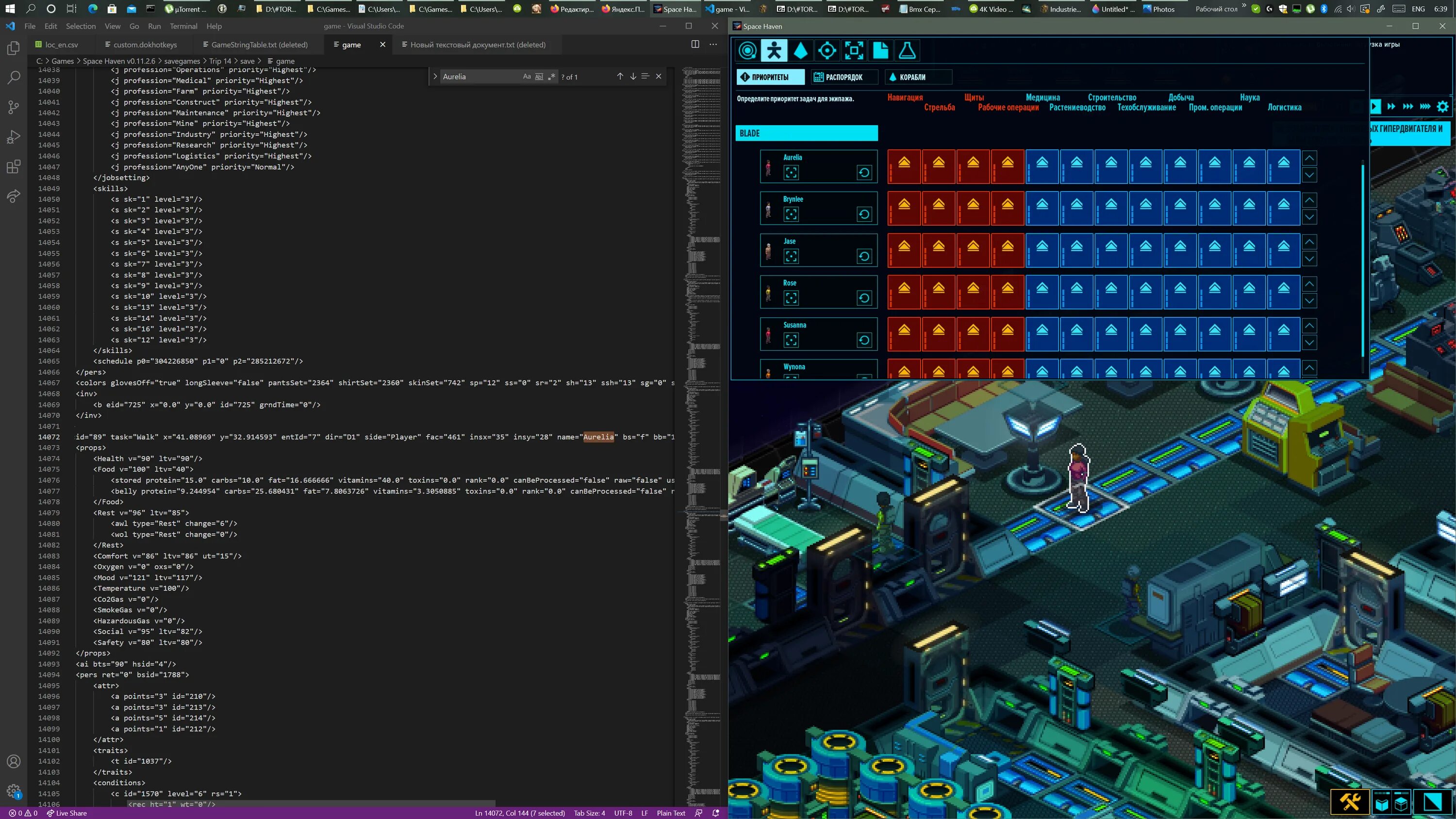
Task: Open the File menu in VS Code
Action: click(30, 26)
